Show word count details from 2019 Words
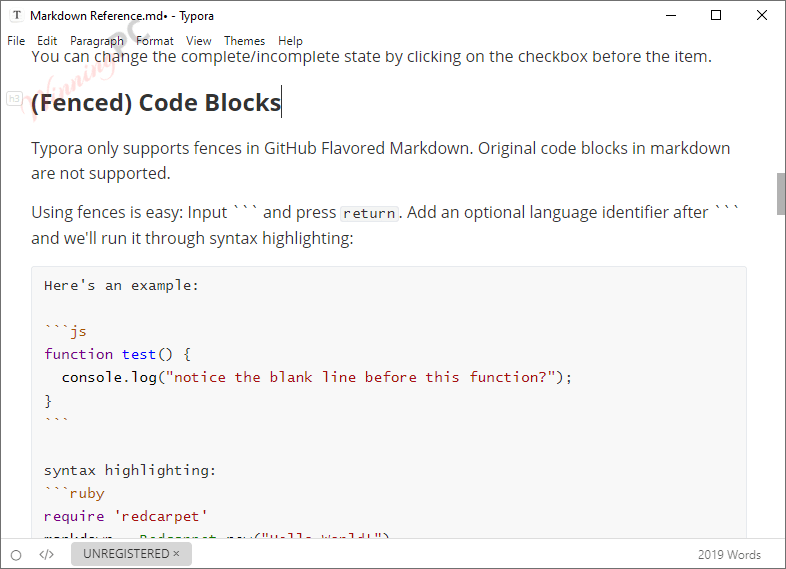 coord(729,555)
